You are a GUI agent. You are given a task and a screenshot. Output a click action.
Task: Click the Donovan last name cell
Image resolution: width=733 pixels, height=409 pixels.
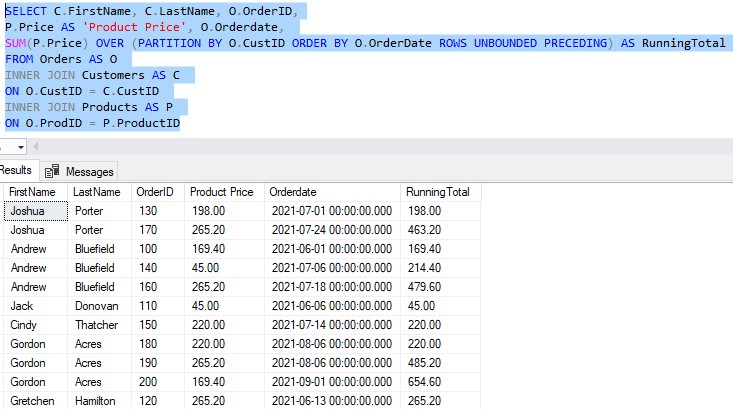pyautogui.click(x=100, y=306)
